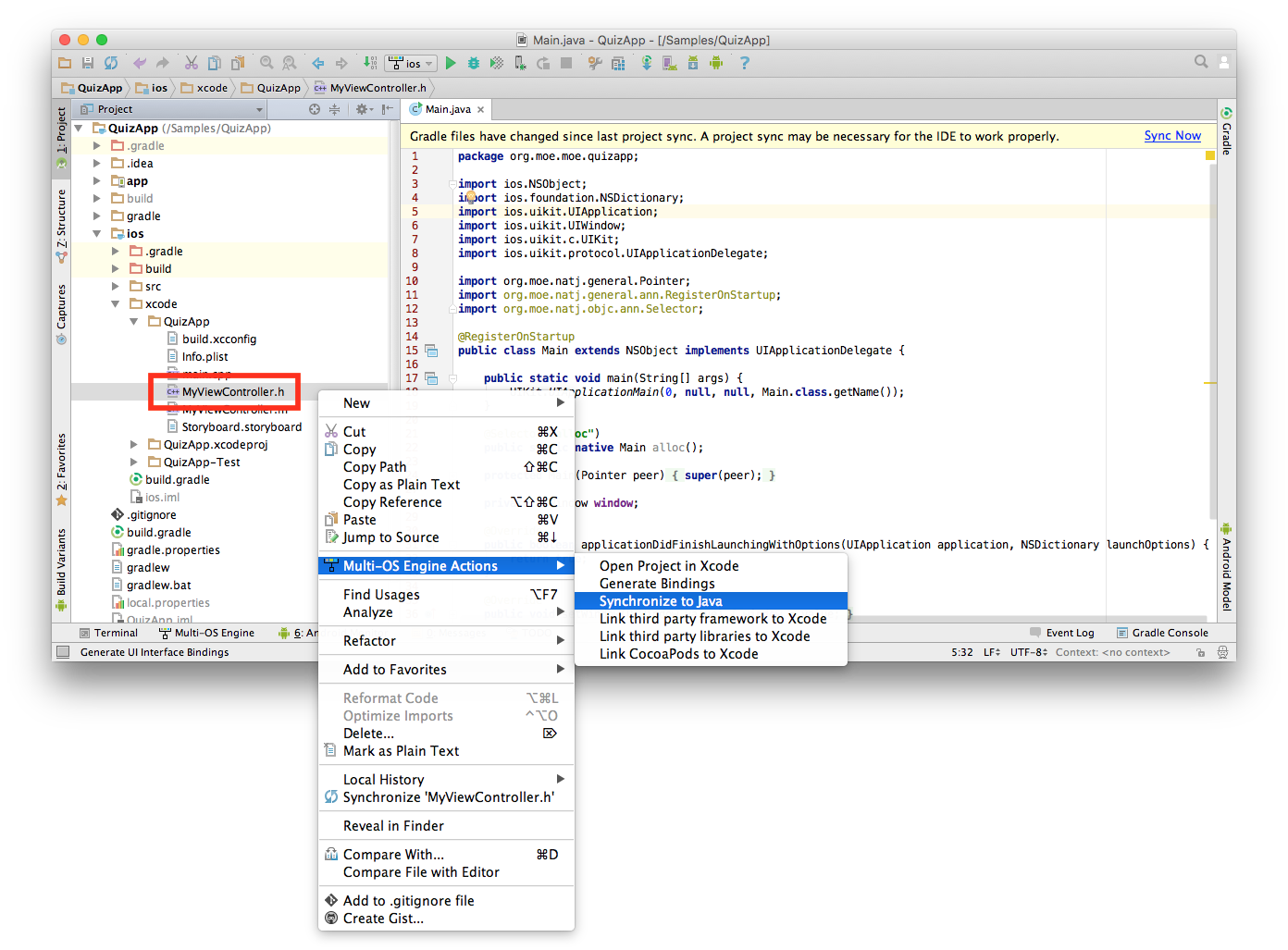Expand QuizApp.xcodeproj node
Screen dimensions: 1288x950
[x=134, y=445]
